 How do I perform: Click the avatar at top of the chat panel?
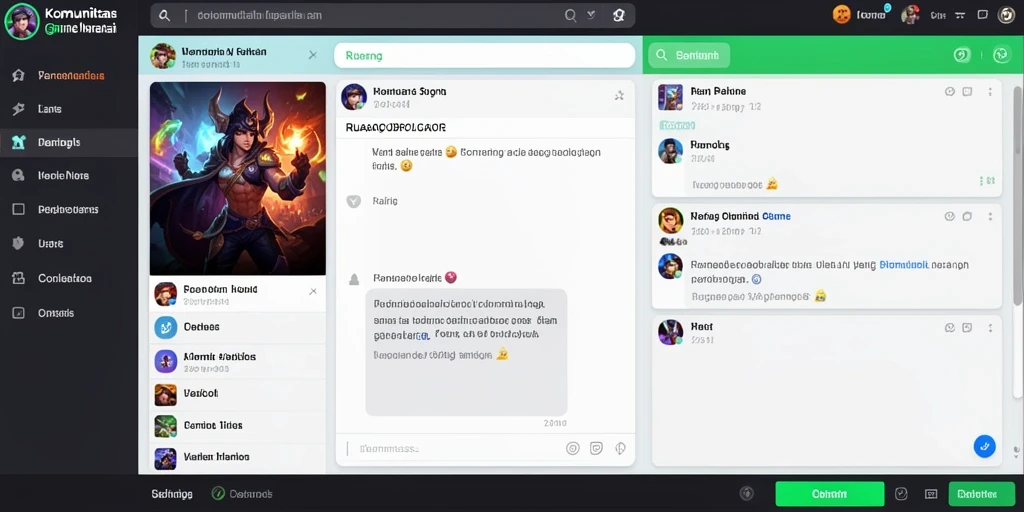pos(354,97)
